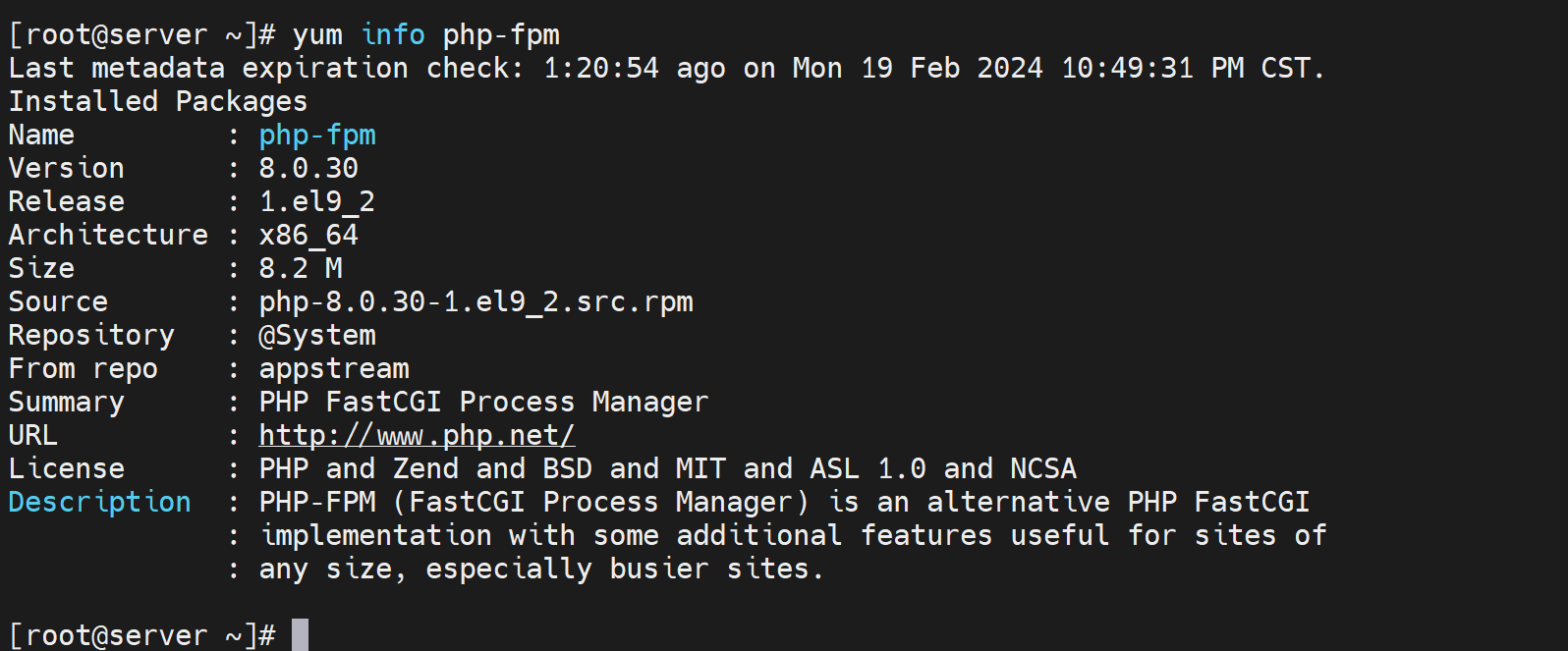Click the 'Last metadata expiration check' line
The image size is (1568, 651).
click(666, 69)
